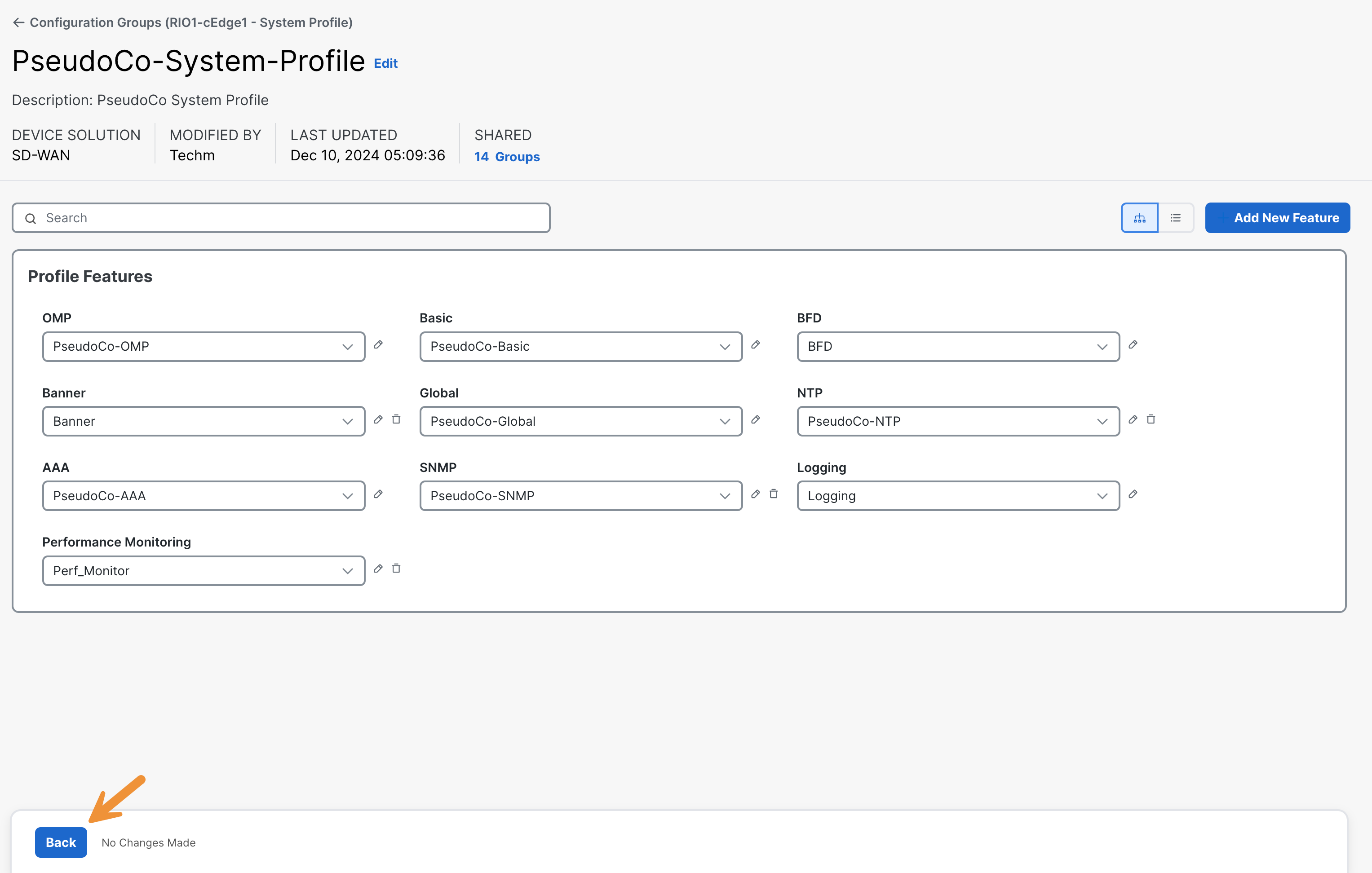This screenshot has height=873, width=1372.
Task: Click the PseudoCo System Profile description text
Action: 182,100
